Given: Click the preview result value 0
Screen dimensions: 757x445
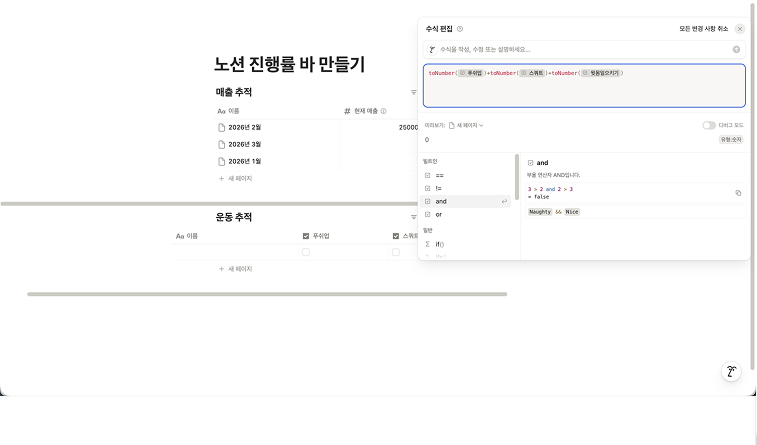Looking at the screenshot, I should 427,140.
